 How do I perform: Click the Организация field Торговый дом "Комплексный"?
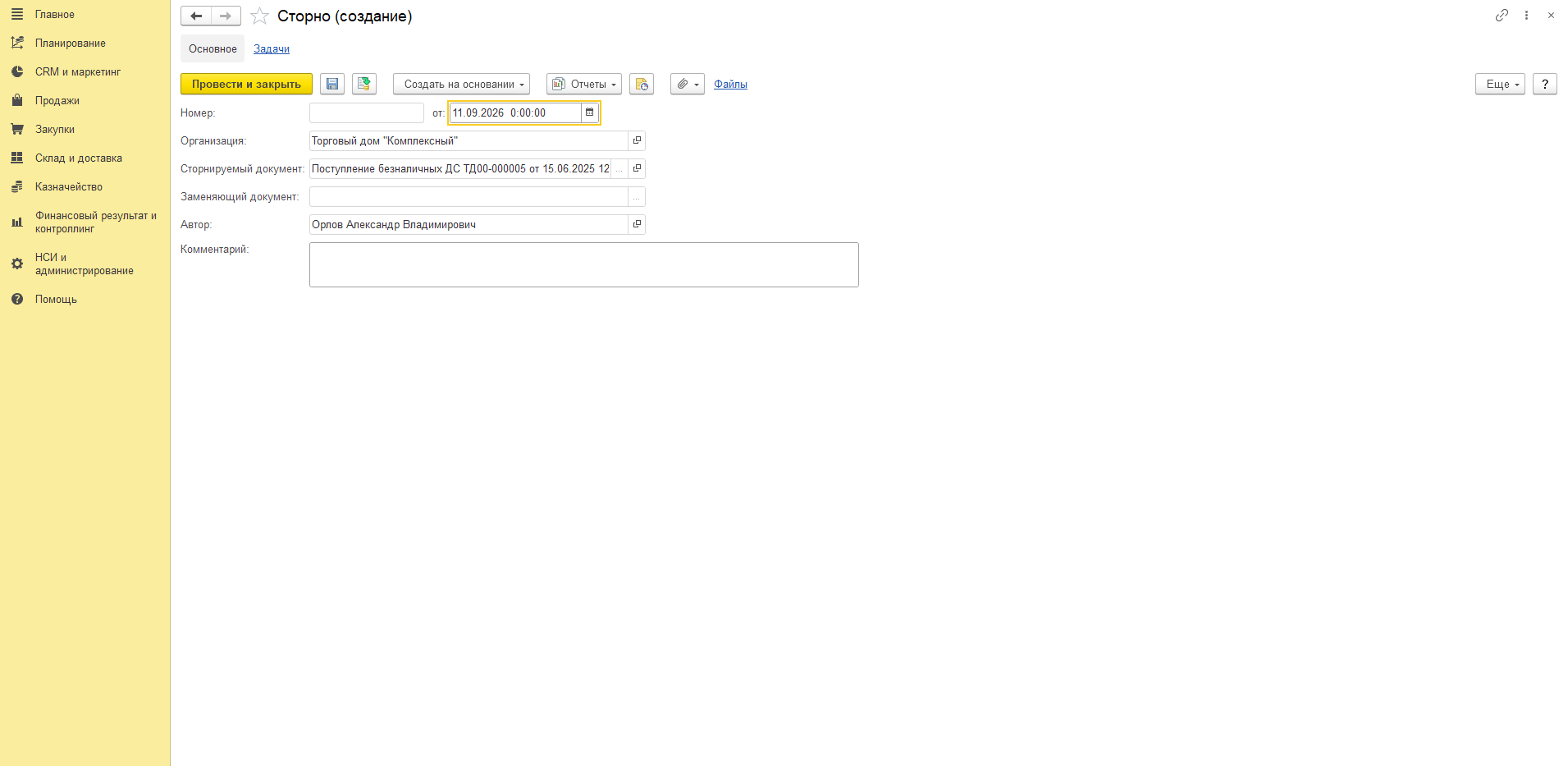coord(469,140)
